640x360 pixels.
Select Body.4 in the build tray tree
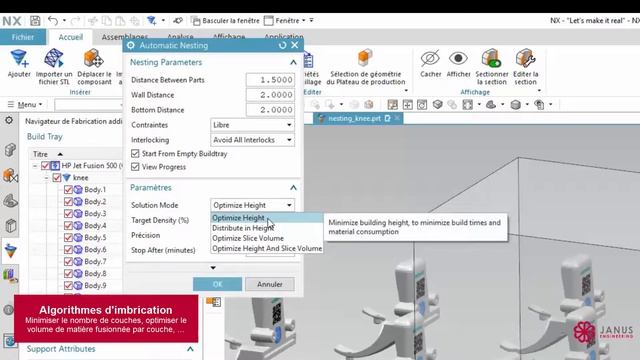click(x=95, y=225)
